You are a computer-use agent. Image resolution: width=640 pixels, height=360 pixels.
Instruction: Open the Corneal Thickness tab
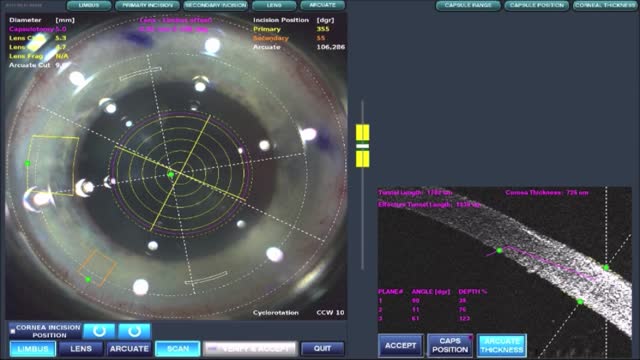(x=605, y=5)
